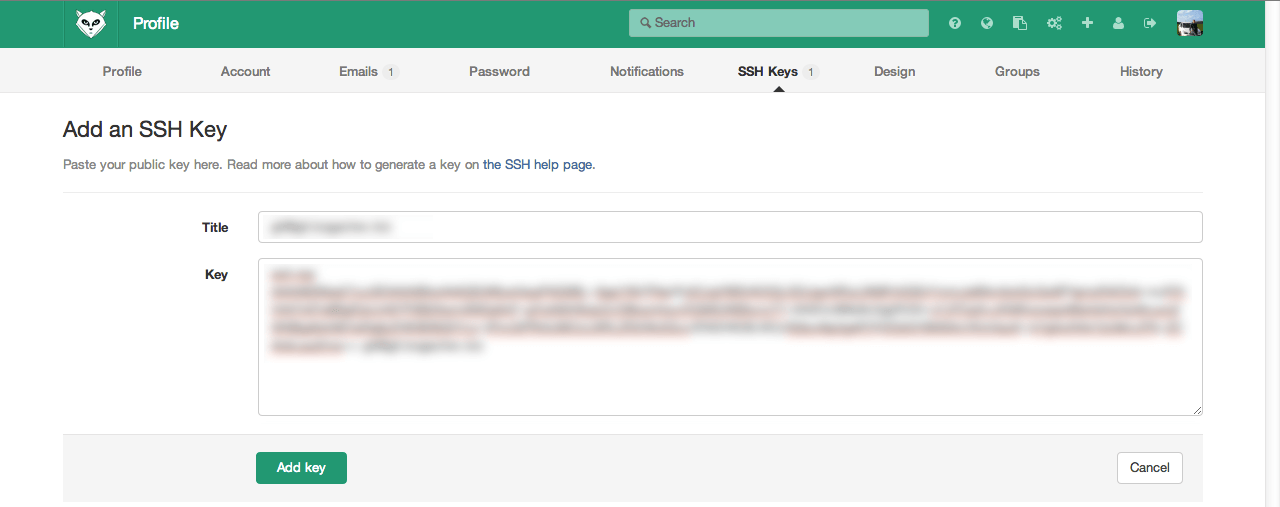
Task: Open the Design tab
Action: 894,71
